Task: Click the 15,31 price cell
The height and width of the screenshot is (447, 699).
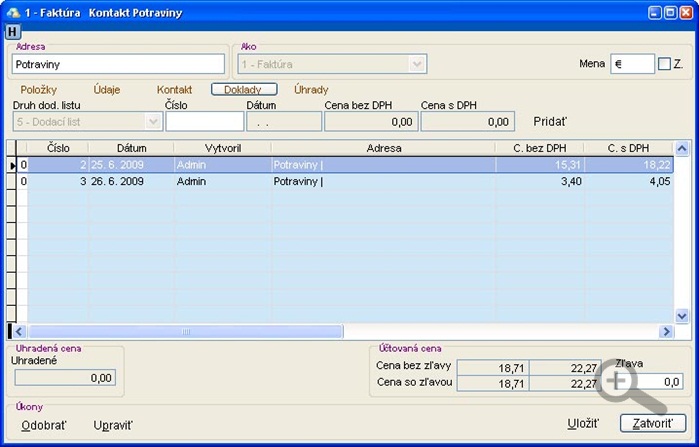Action: coord(540,165)
